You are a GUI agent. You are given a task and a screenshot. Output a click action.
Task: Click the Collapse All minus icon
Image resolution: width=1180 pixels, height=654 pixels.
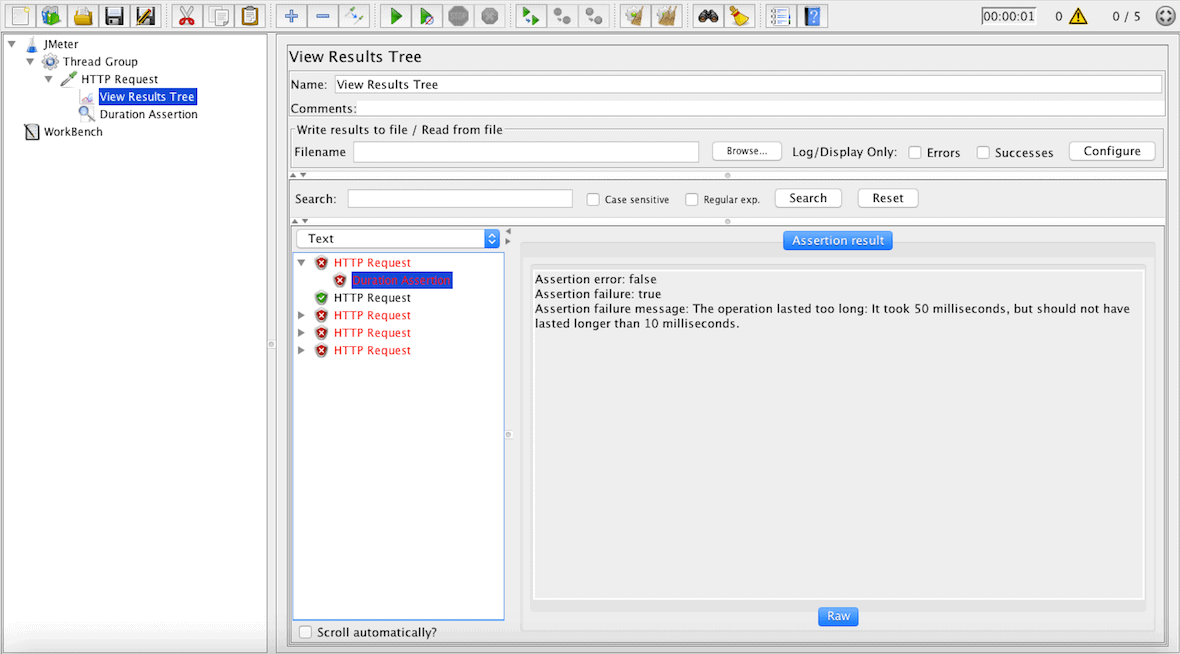point(323,16)
